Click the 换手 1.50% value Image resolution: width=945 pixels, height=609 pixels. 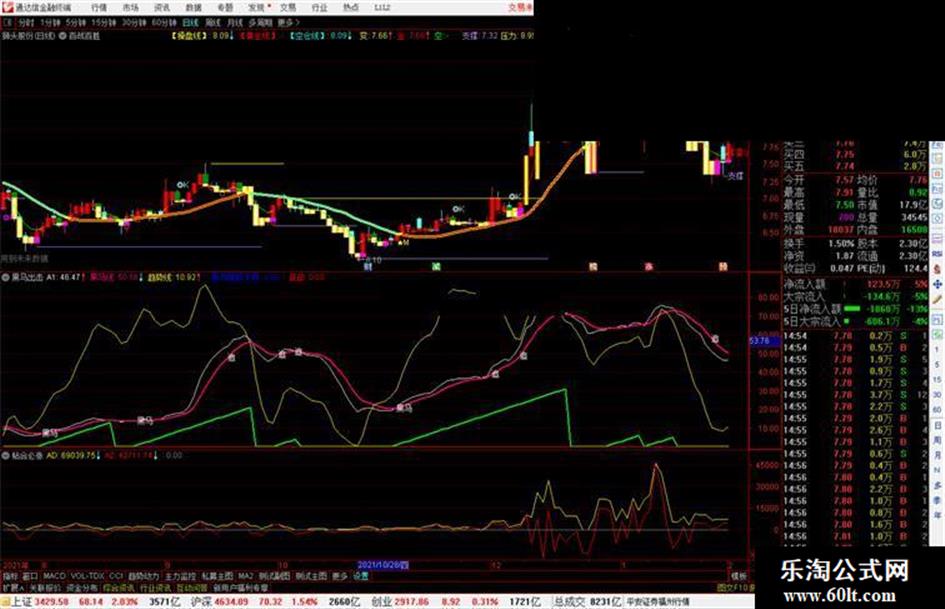pos(841,244)
